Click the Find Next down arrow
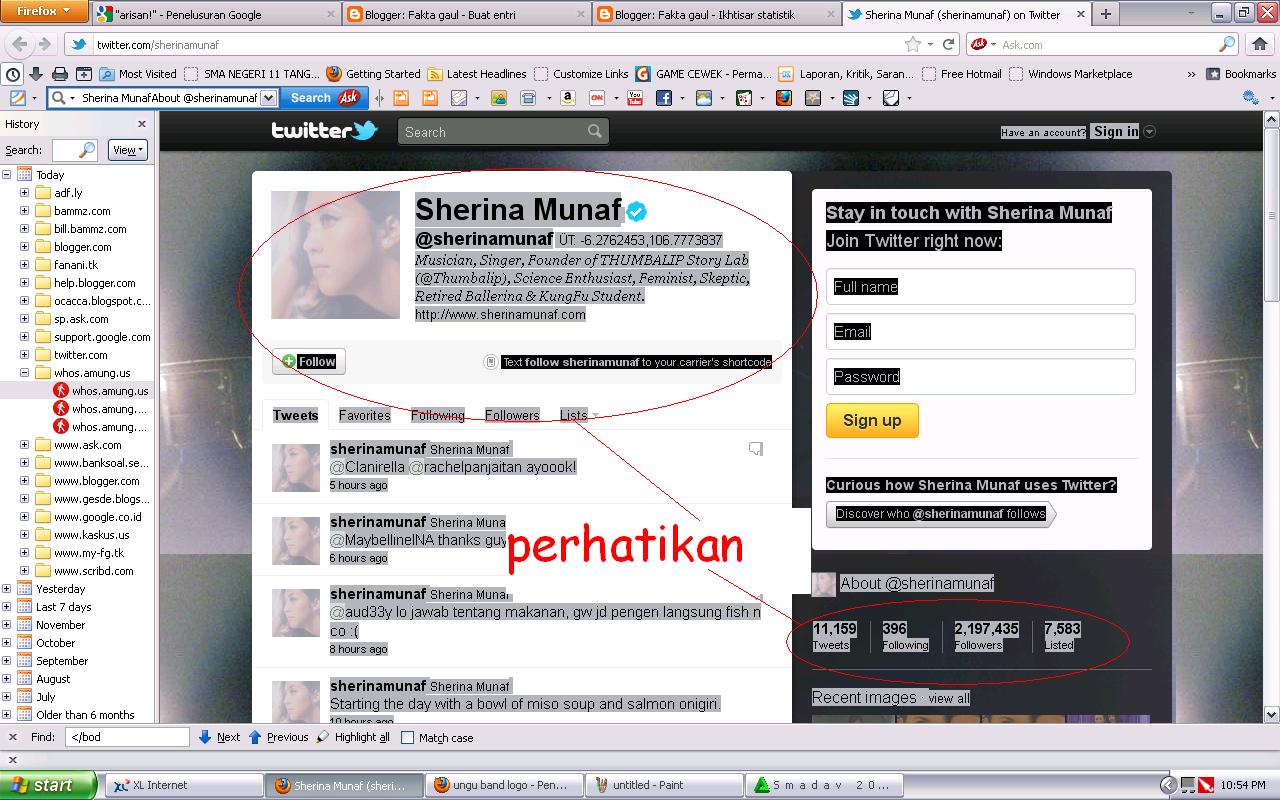Screen dimensions: 1280x800 pyautogui.click(x=205, y=737)
